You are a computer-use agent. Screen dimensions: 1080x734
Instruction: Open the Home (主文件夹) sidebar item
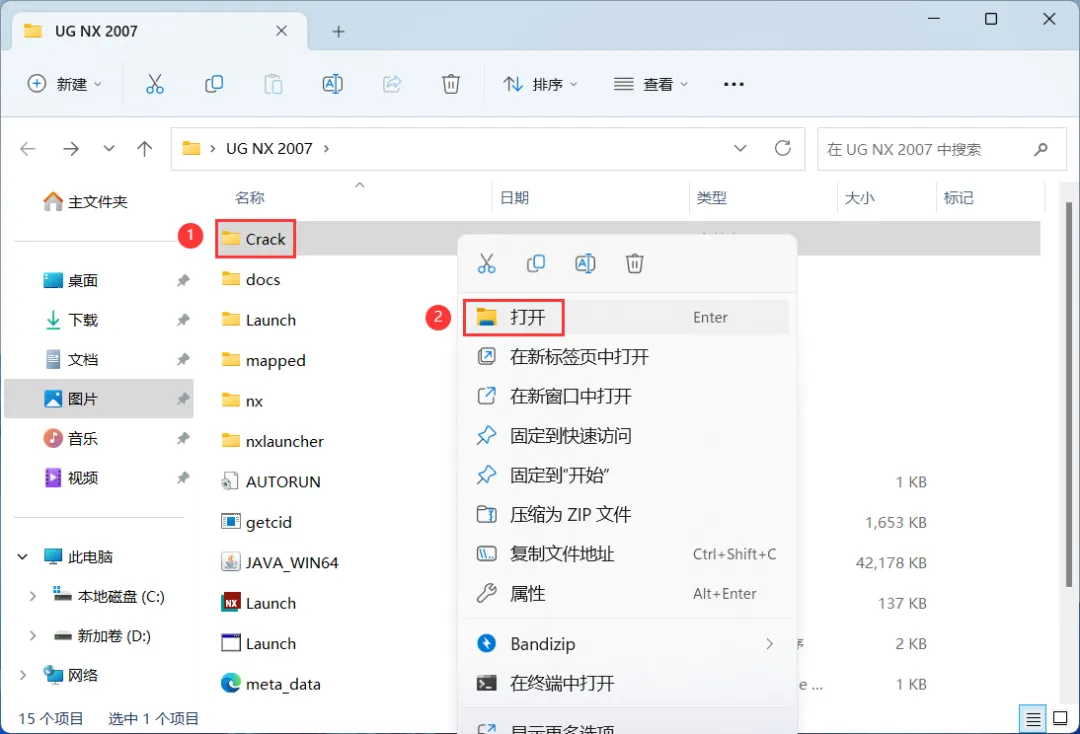[85, 202]
